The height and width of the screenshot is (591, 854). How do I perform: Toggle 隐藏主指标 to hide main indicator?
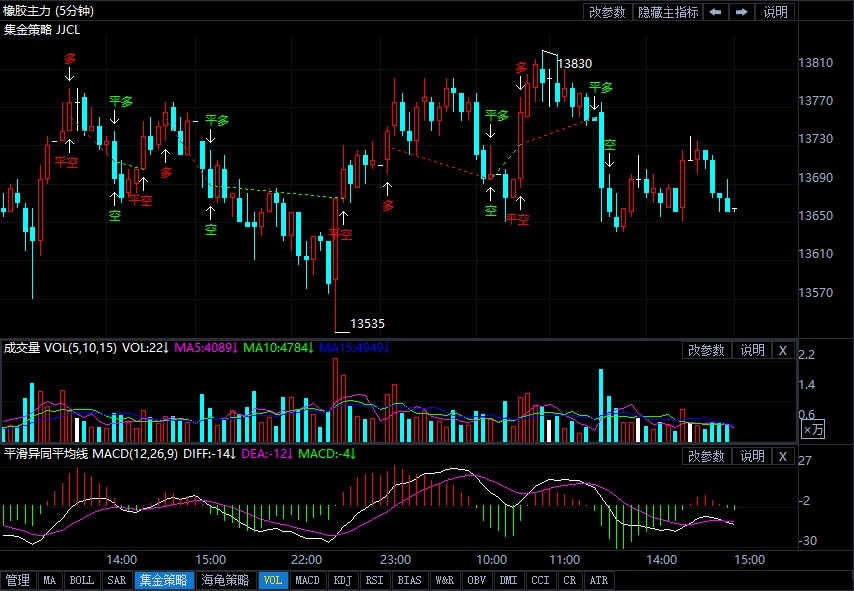668,12
